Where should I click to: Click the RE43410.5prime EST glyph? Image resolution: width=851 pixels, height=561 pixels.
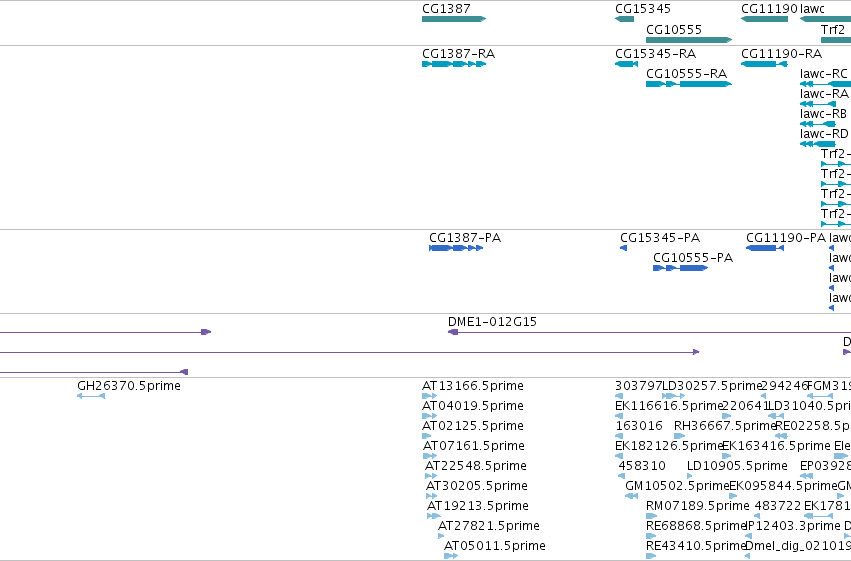point(651,556)
